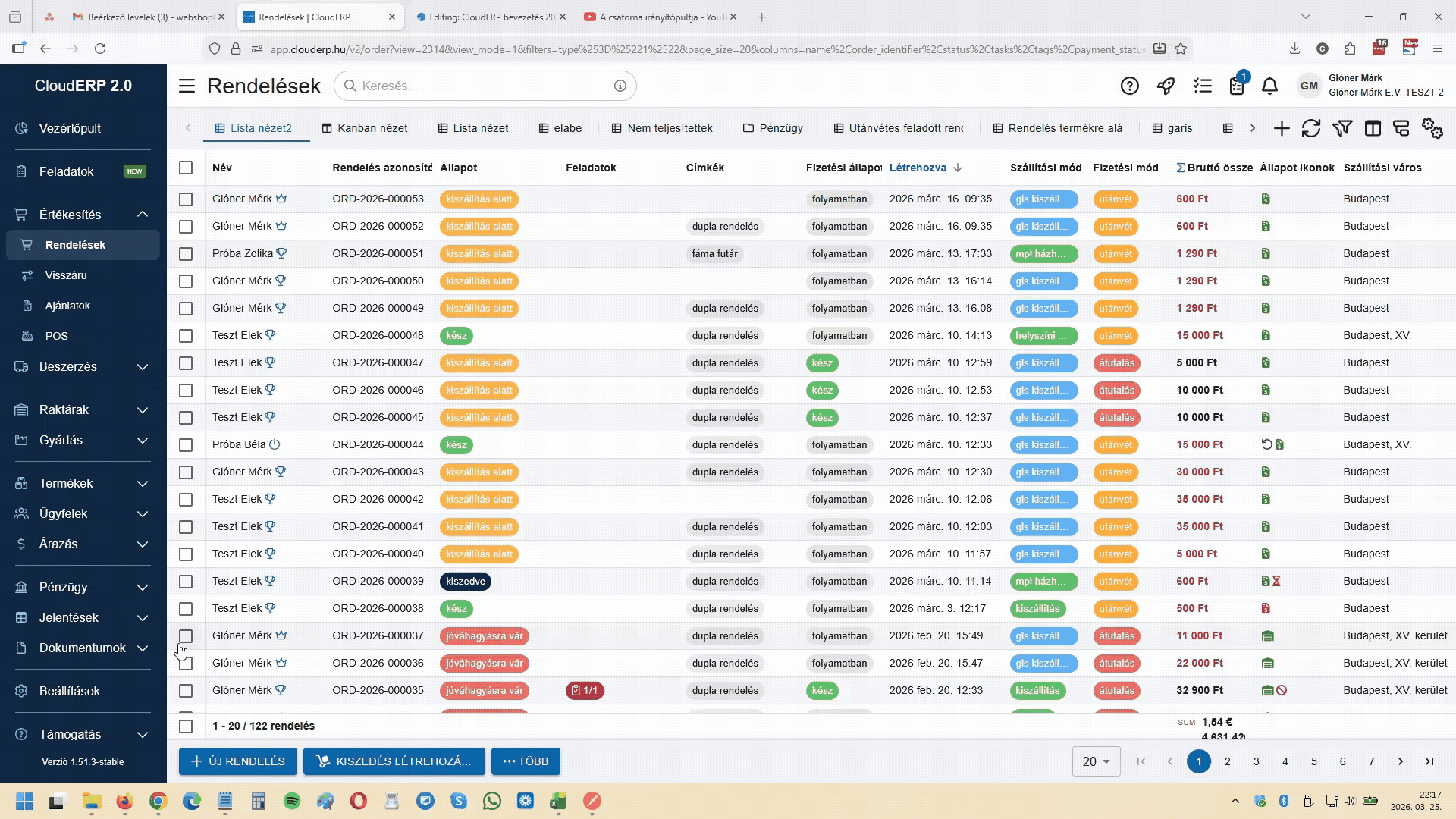Go to page 2 of orders
Viewport: 1456px width, 819px height.
click(x=1228, y=761)
